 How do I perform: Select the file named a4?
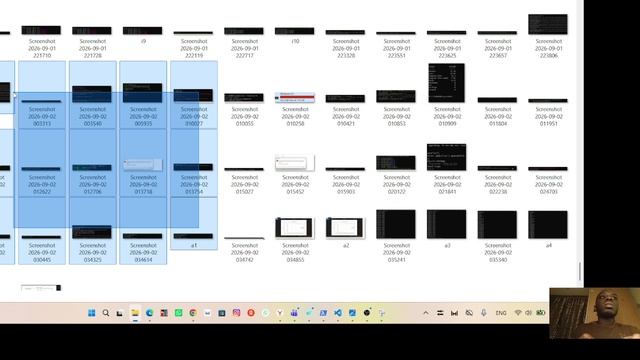[548, 229]
